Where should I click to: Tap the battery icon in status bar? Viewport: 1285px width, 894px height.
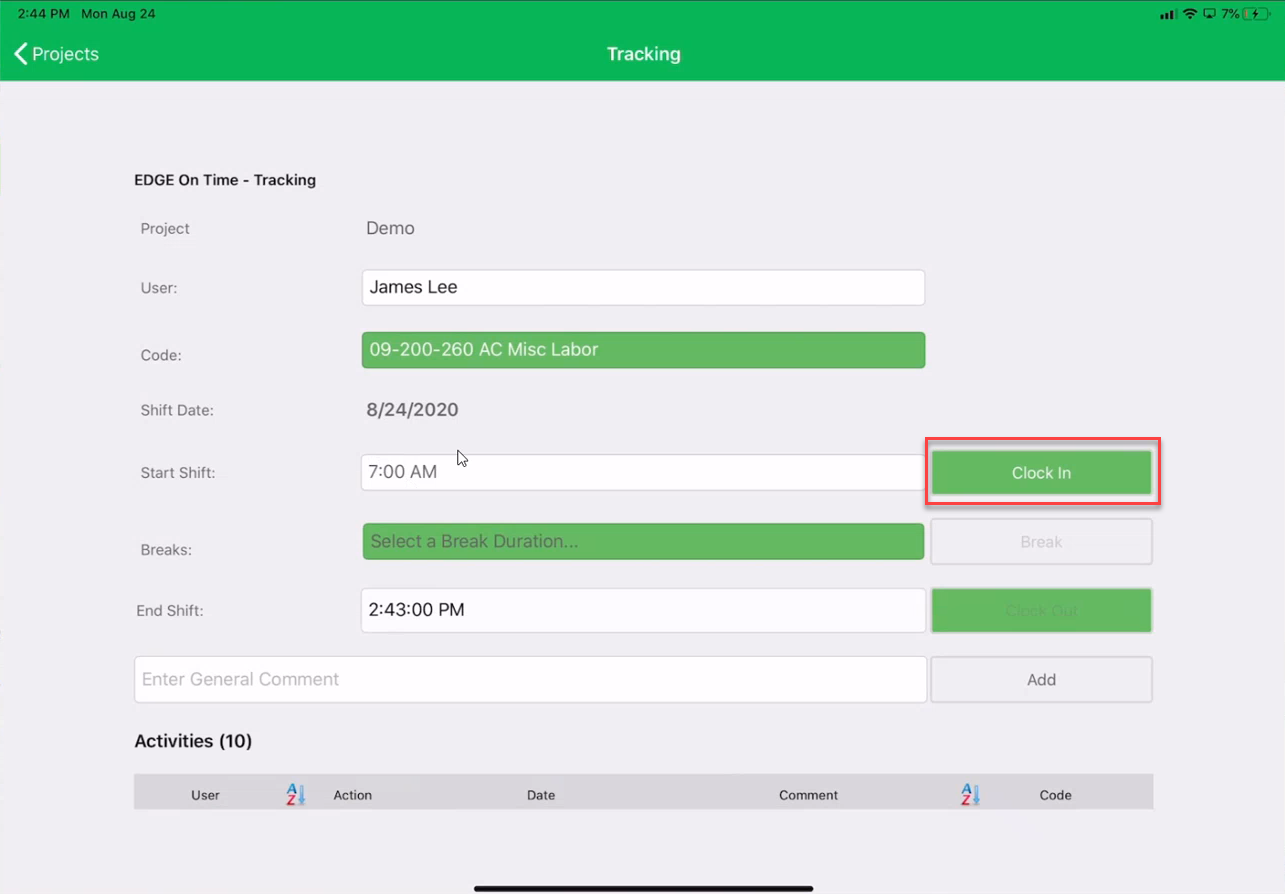pyautogui.click(x=1256, y=14)
